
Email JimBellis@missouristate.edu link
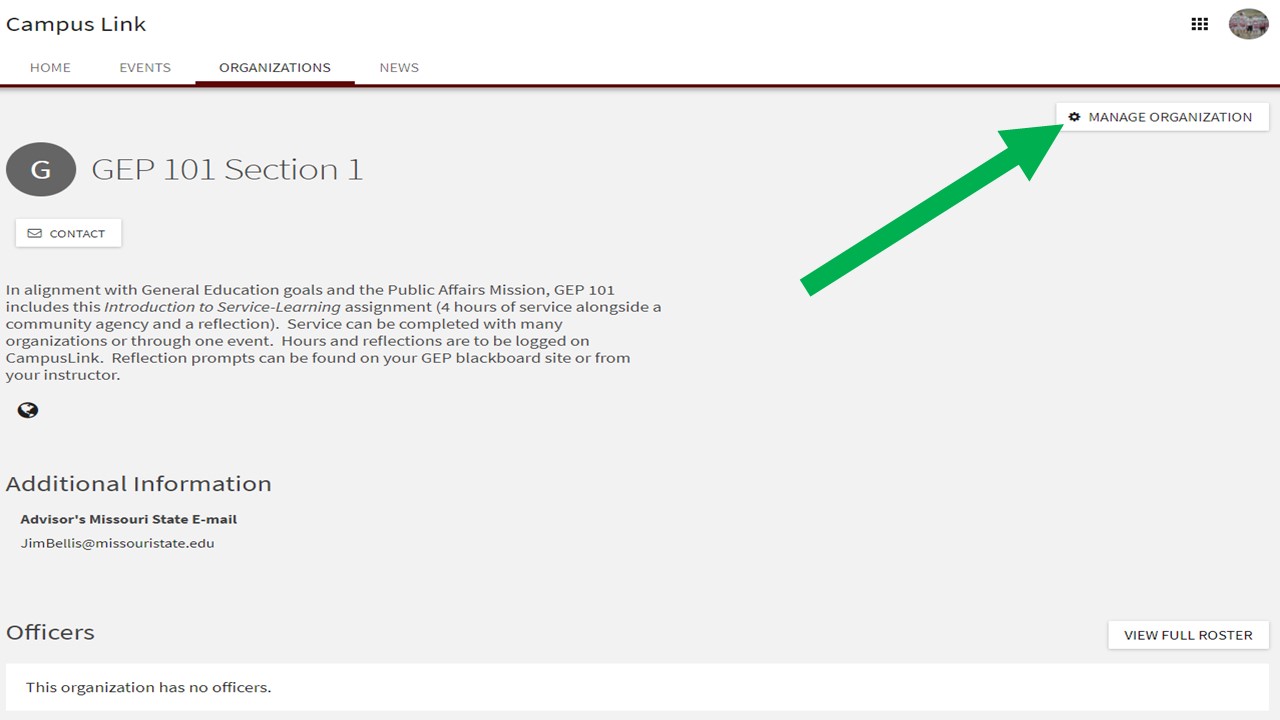point(117,543)
